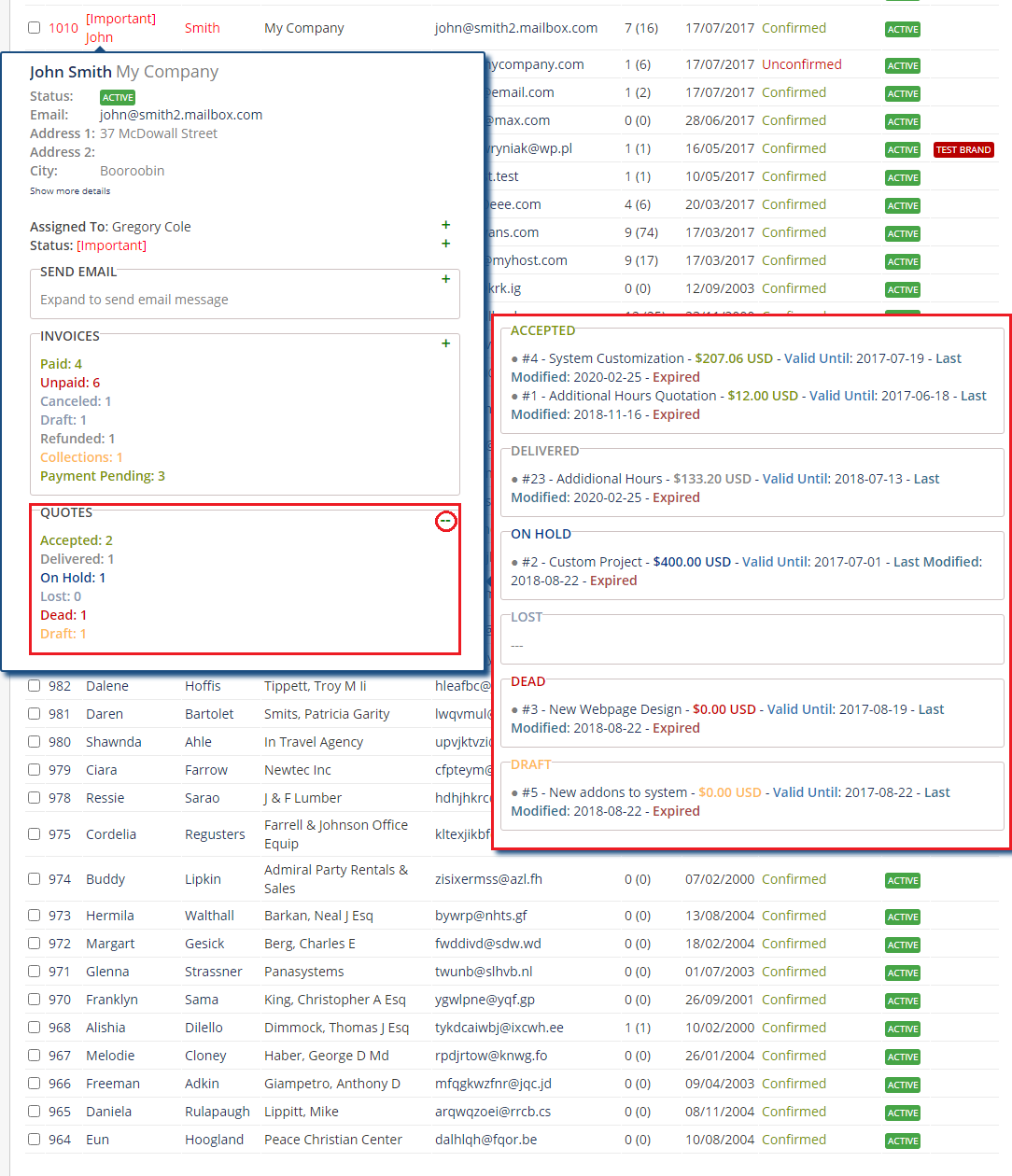
Task: Click Unpaid: 6 invoices count
Action: tap(70, 383)
